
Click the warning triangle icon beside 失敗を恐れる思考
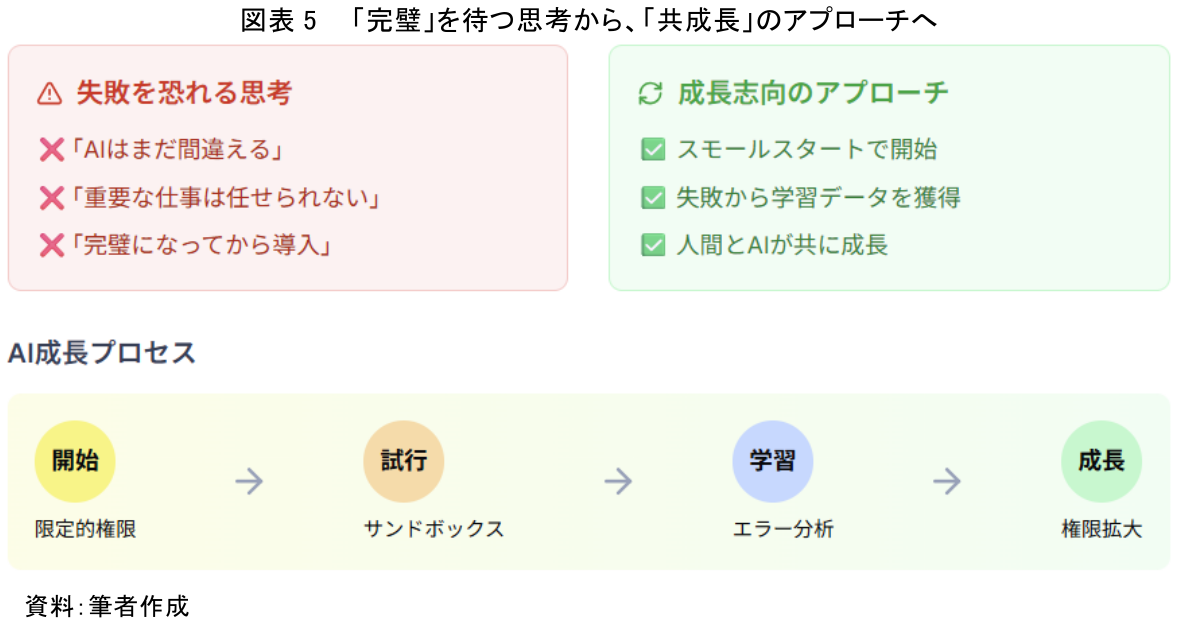pyautogui.click(x=49, y=94)
